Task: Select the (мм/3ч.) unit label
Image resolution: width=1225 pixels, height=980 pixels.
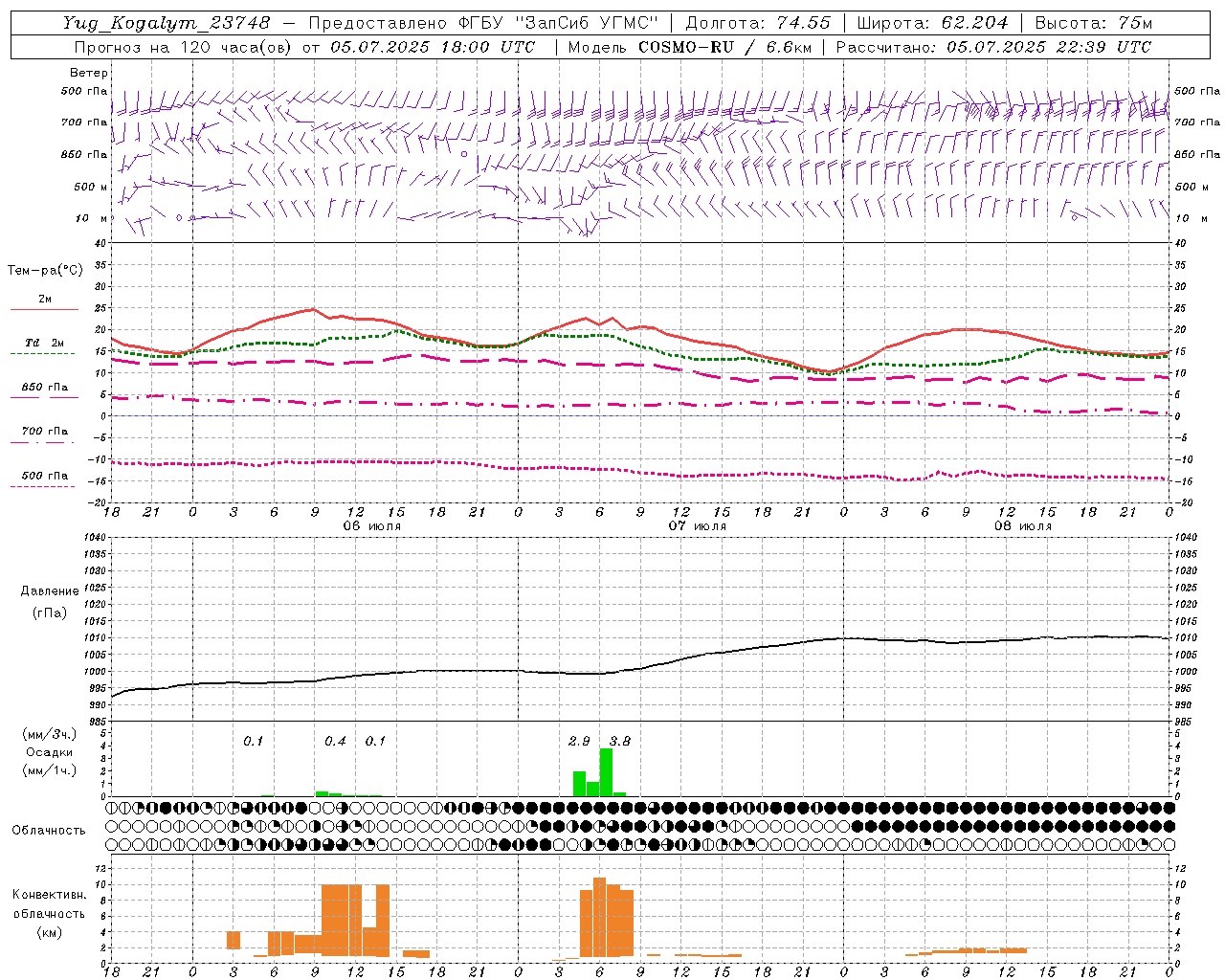Action: pos(50,735)
